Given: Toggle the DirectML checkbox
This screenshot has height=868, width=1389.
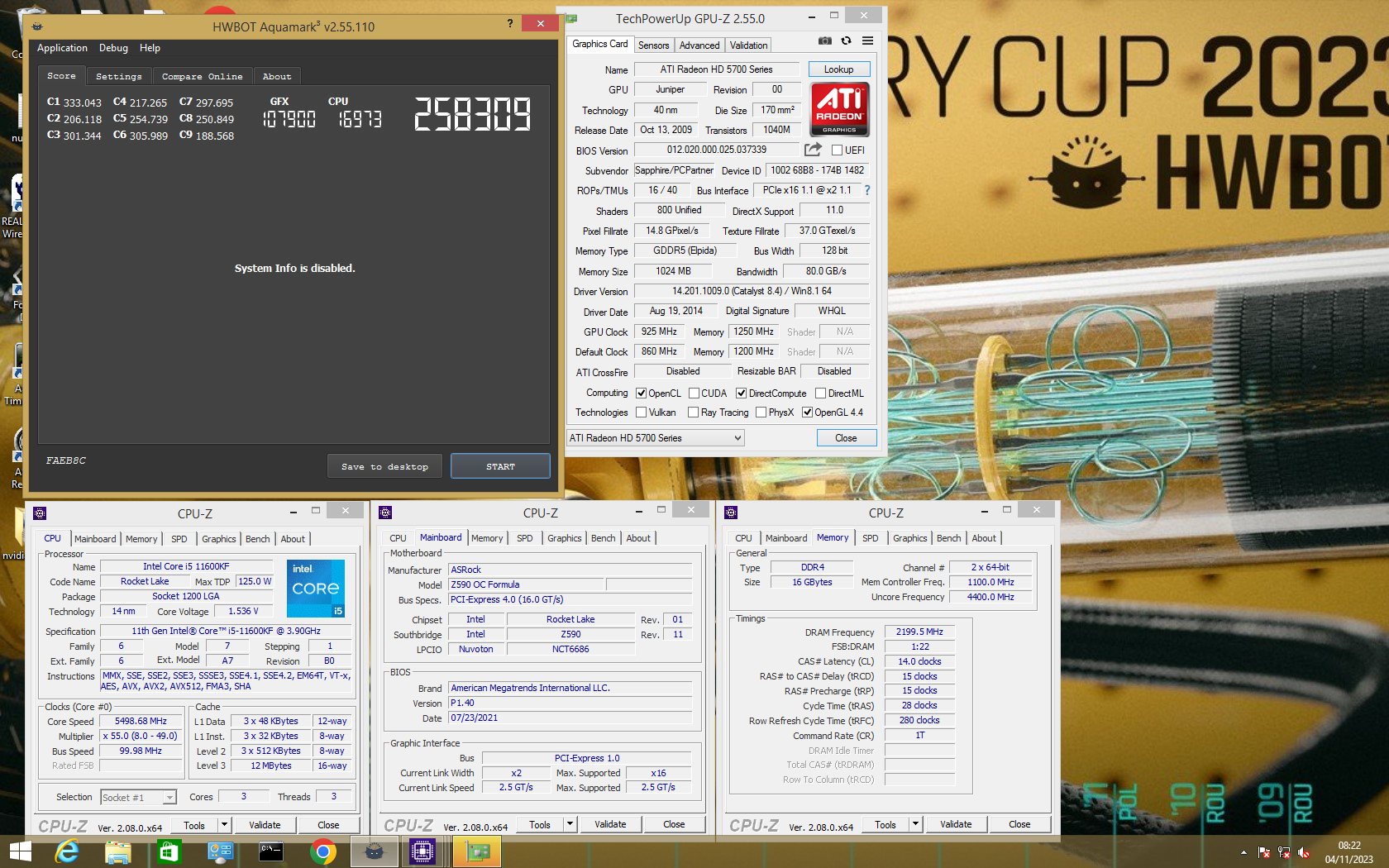Looking at the screenshot, I should coord(820,393).
